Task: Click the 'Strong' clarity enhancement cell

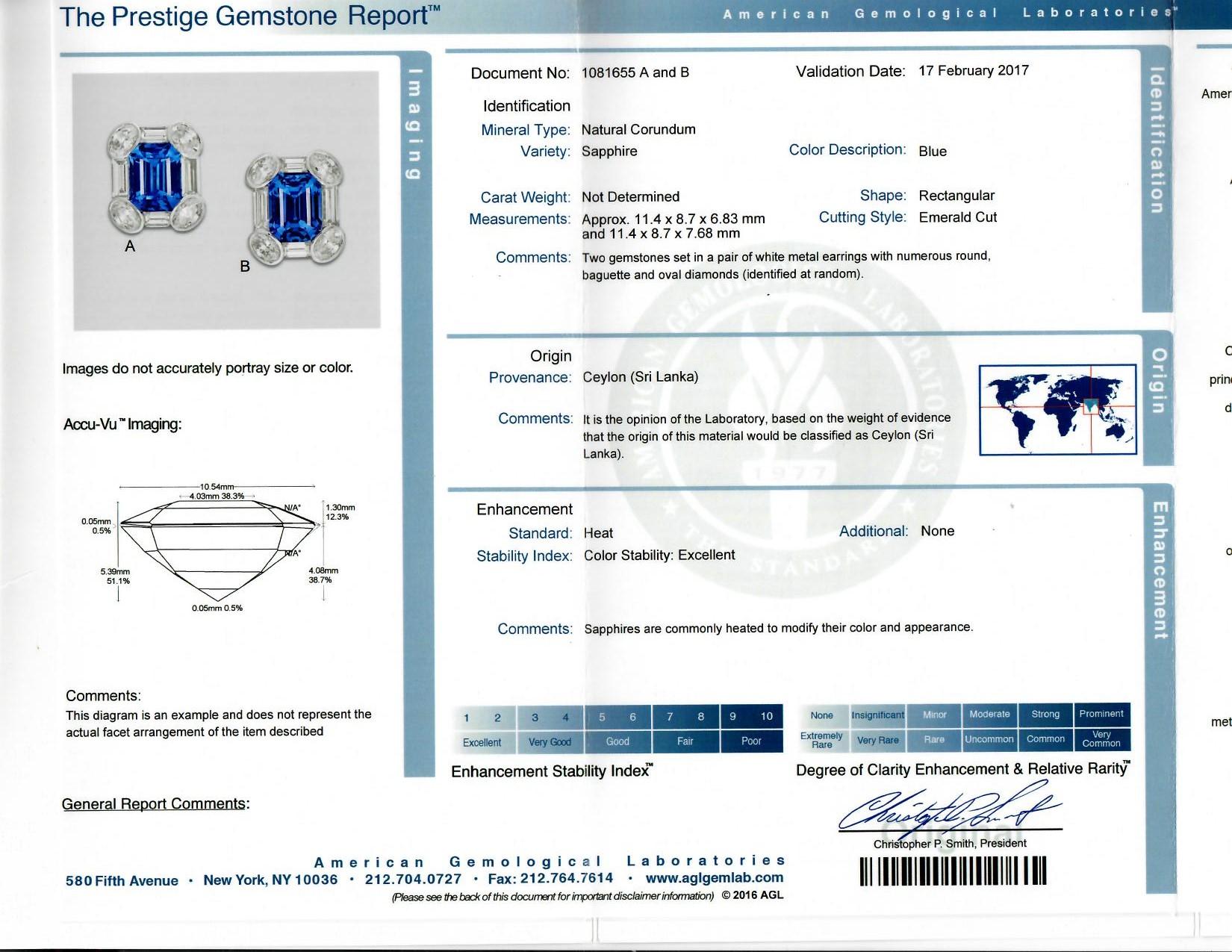Action: pyautogui.click(x=1045, y=714)
